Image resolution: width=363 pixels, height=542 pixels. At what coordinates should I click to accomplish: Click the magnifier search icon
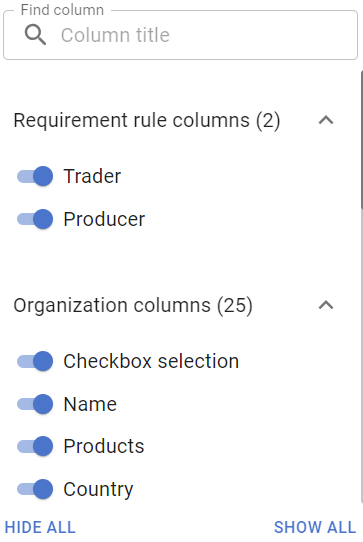(x=35, y=35)
